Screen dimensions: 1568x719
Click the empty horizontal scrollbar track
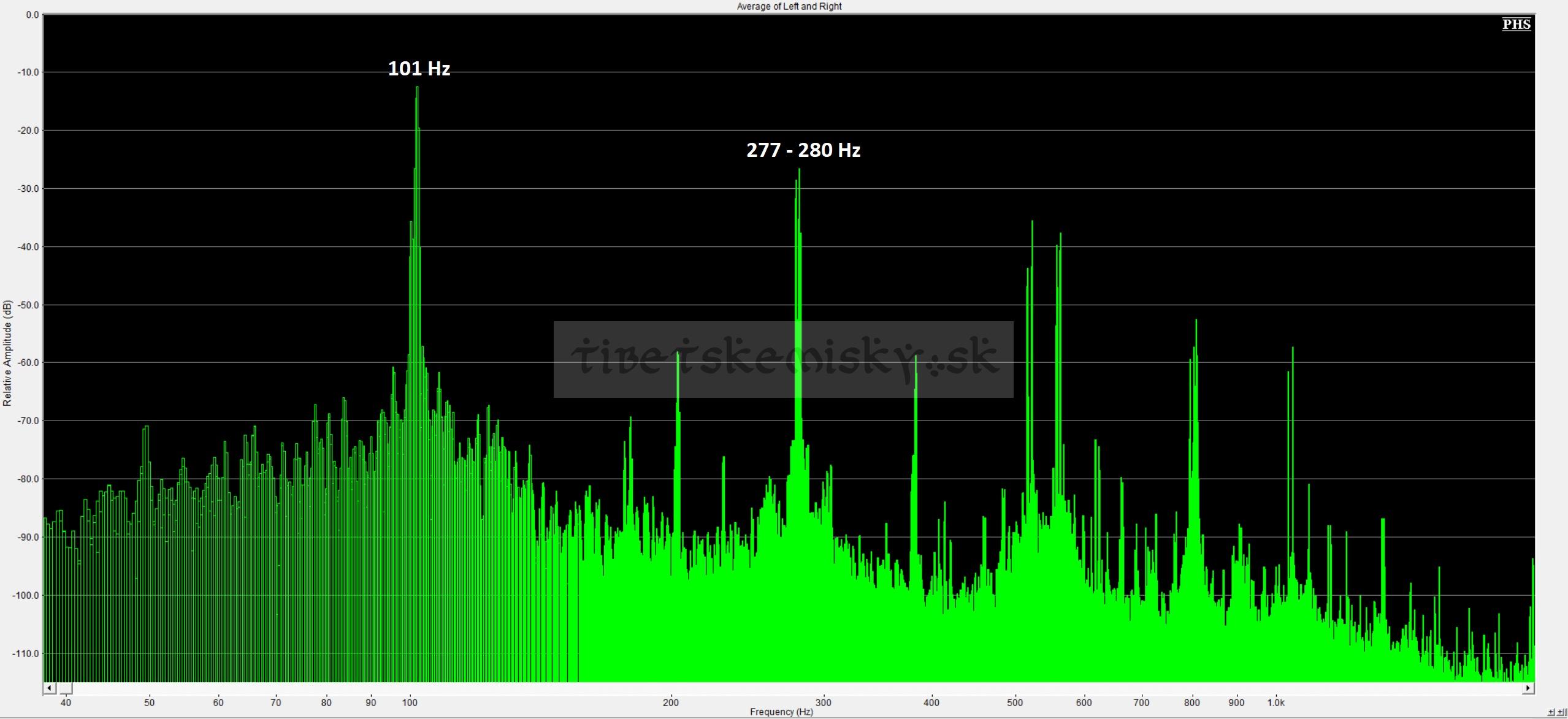tap(797, 688)
